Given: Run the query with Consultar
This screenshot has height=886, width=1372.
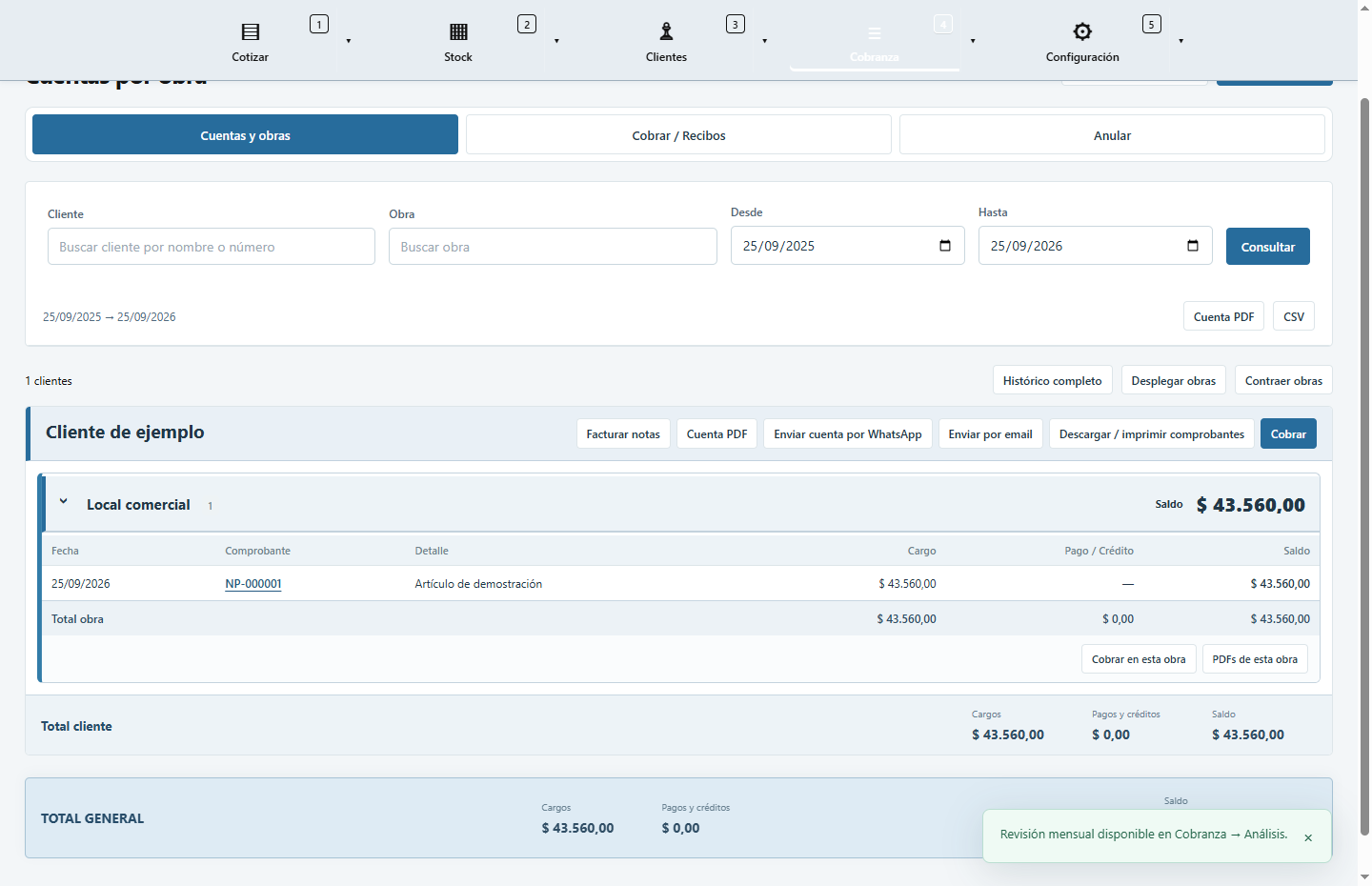Looking at the screenshot, I should point(1267,246).
